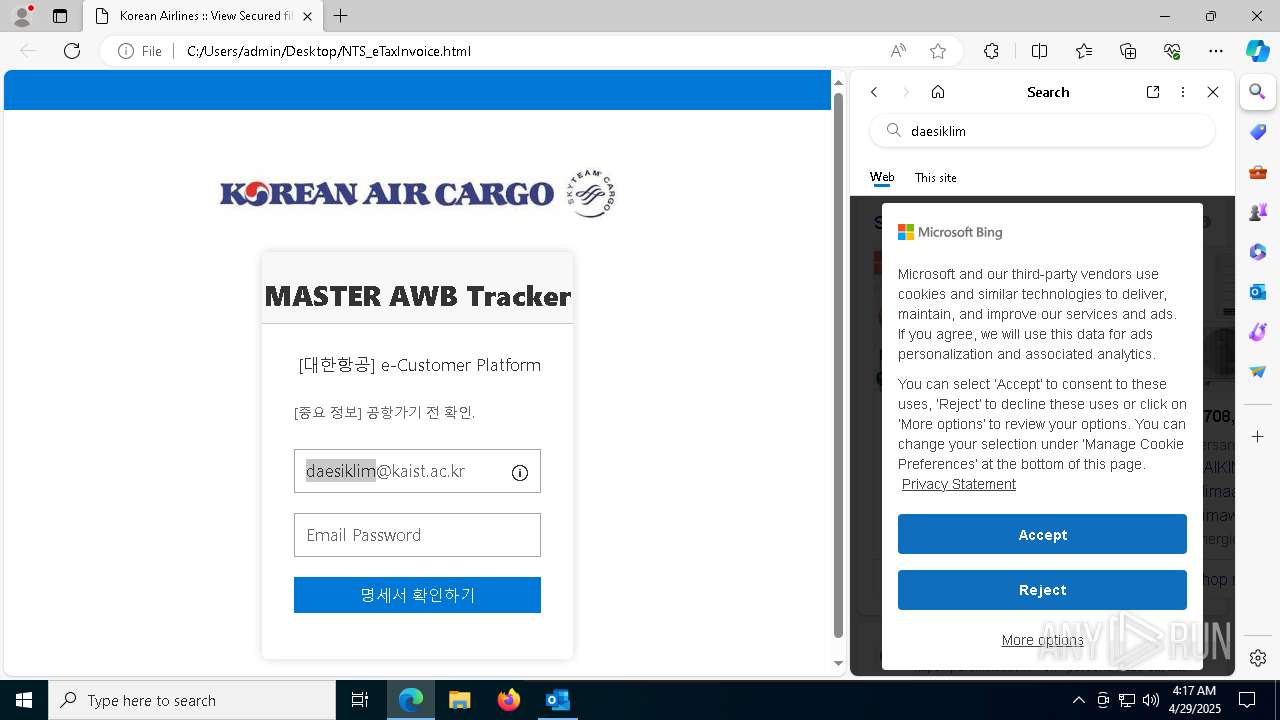Open Privacy Statement link
This screenshot has height=720, width=1280.
click(958, 484)
